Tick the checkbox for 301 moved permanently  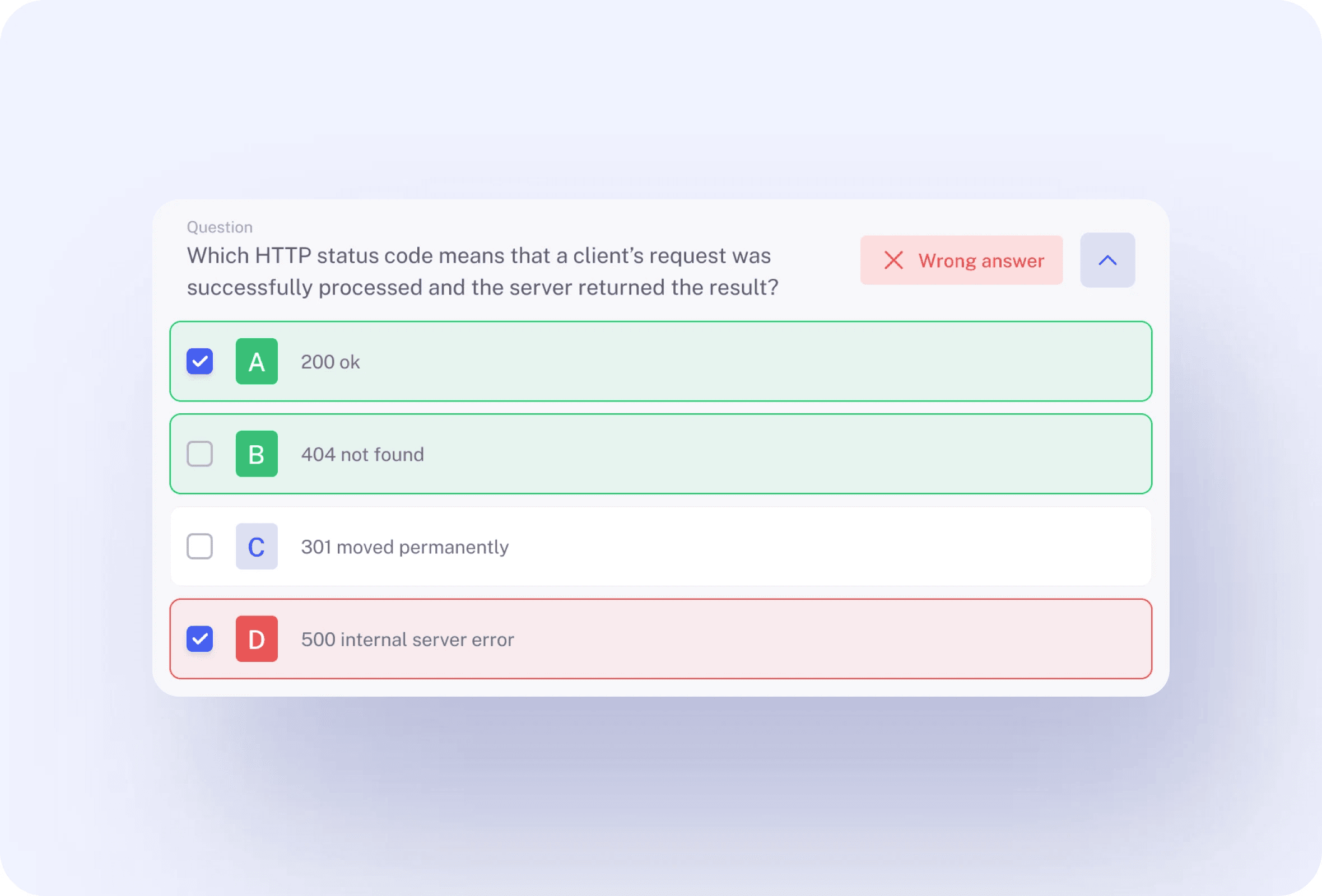pyautogui.click(x=199, y=547)
